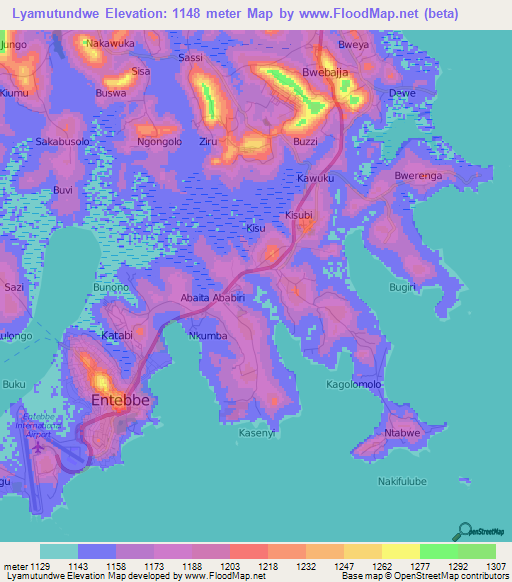The width and height of the screenshot is (512, 582).
Task: Click the Dewe place label
Action: point(402,93)
